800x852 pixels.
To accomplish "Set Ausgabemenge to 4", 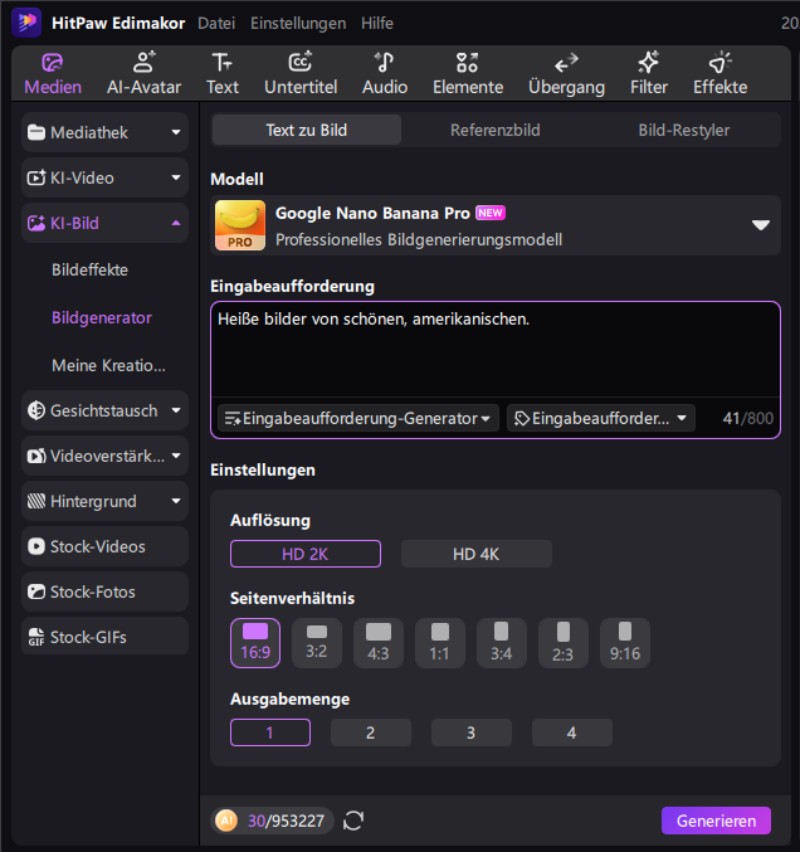I will tap(571, 733).
